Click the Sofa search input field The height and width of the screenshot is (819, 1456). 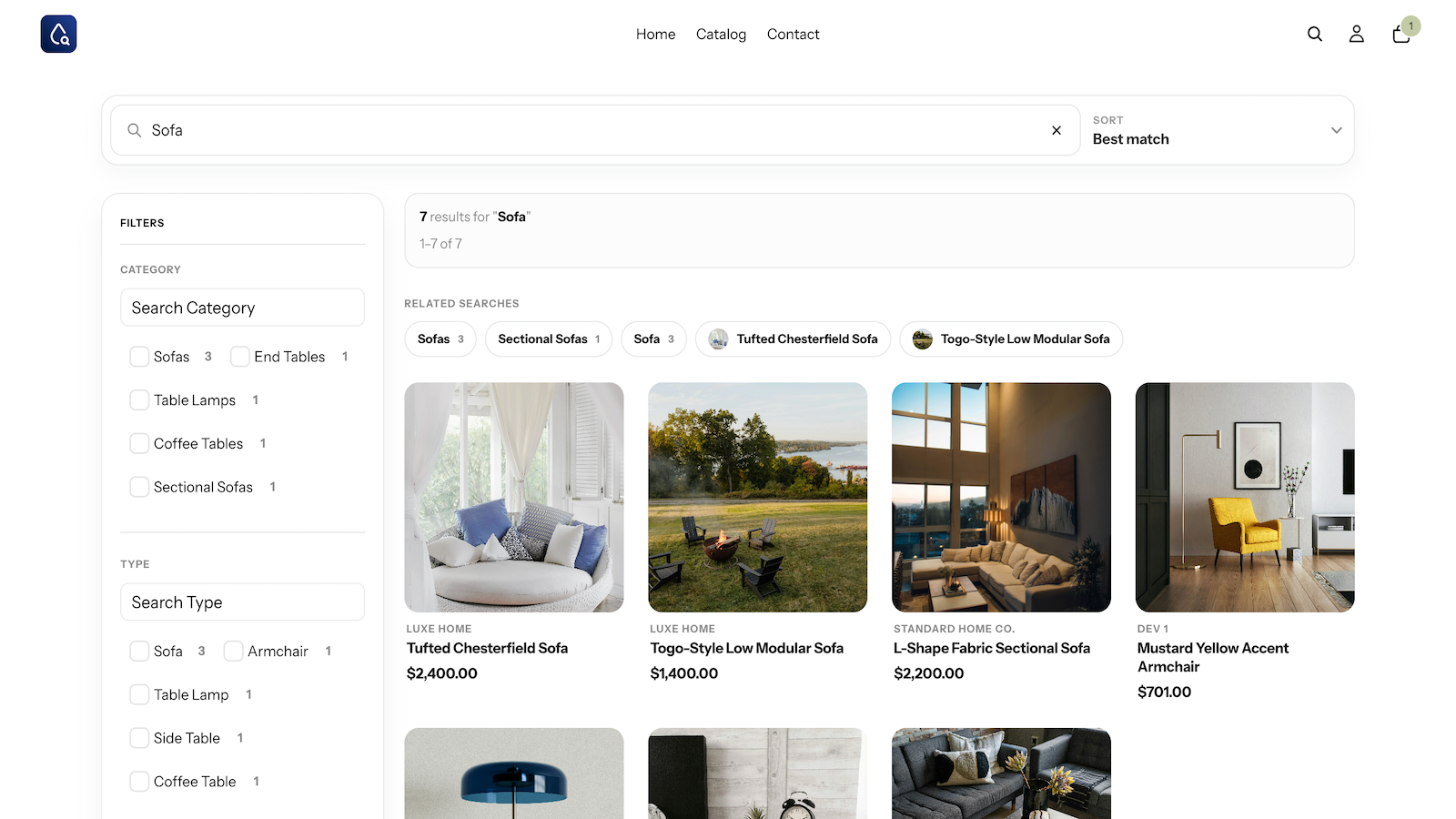click(x=595, y=130)
